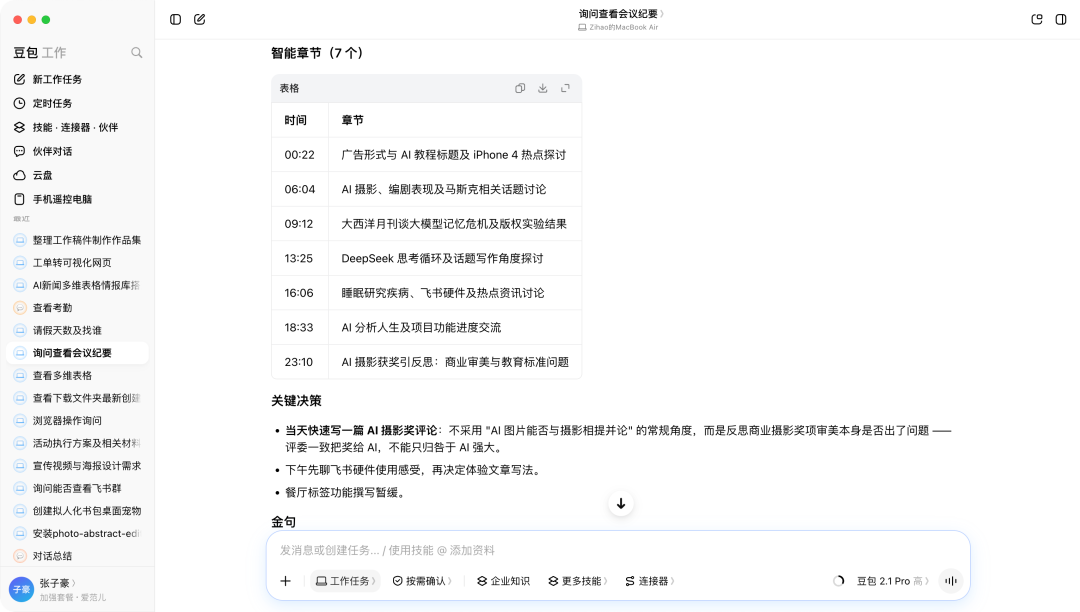1080x612 pixels.
Task: Open conversation 安装photo-abstract-edi
Action: click(x=77, y=534)
